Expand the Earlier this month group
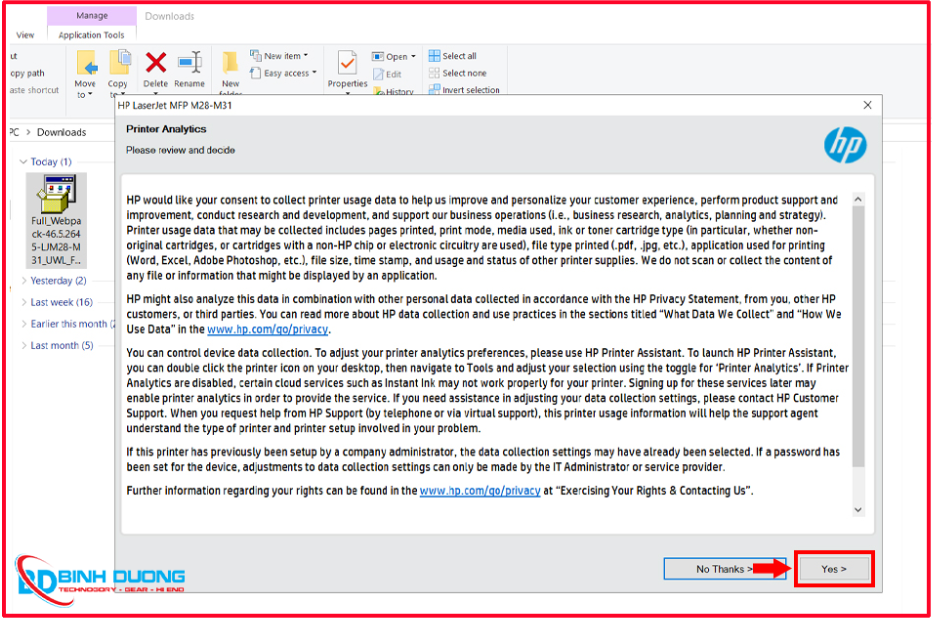Viewport: 932px width, 618px height. (x=24, y=324)
